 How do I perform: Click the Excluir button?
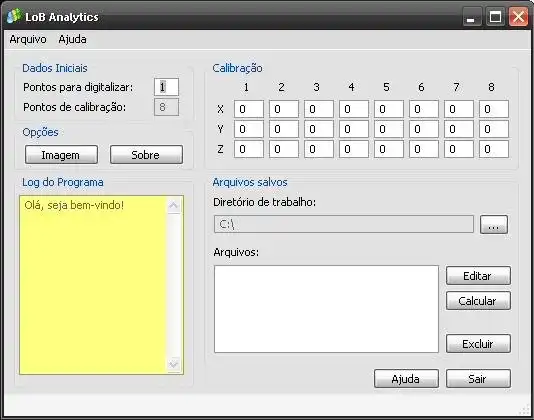click(x=478, y=344)
